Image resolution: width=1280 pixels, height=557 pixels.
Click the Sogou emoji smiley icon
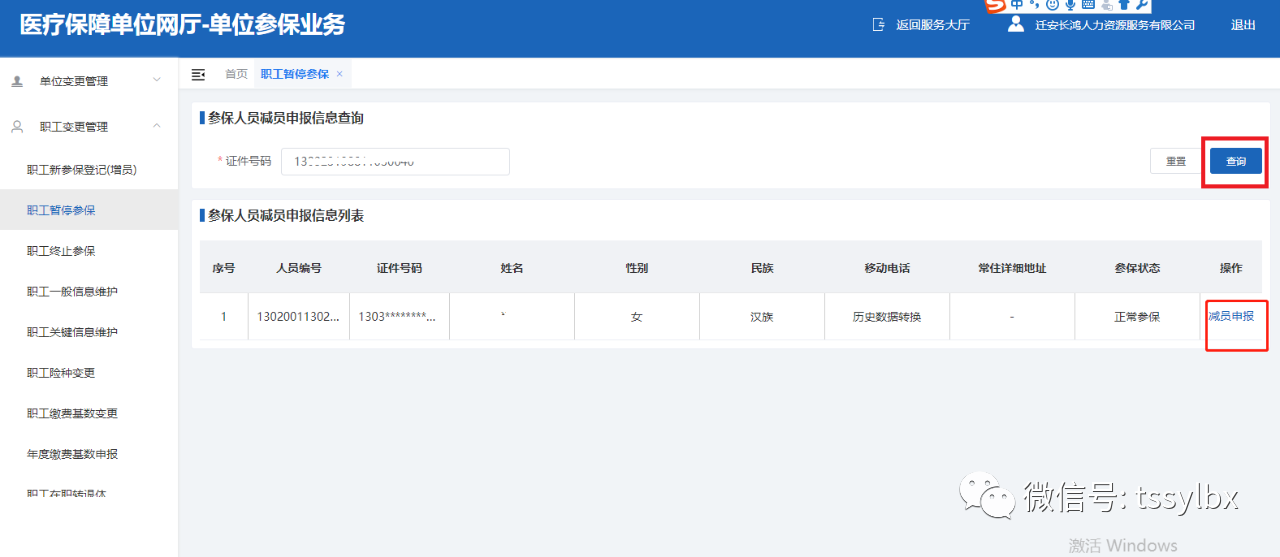[x=1052, y=5]
